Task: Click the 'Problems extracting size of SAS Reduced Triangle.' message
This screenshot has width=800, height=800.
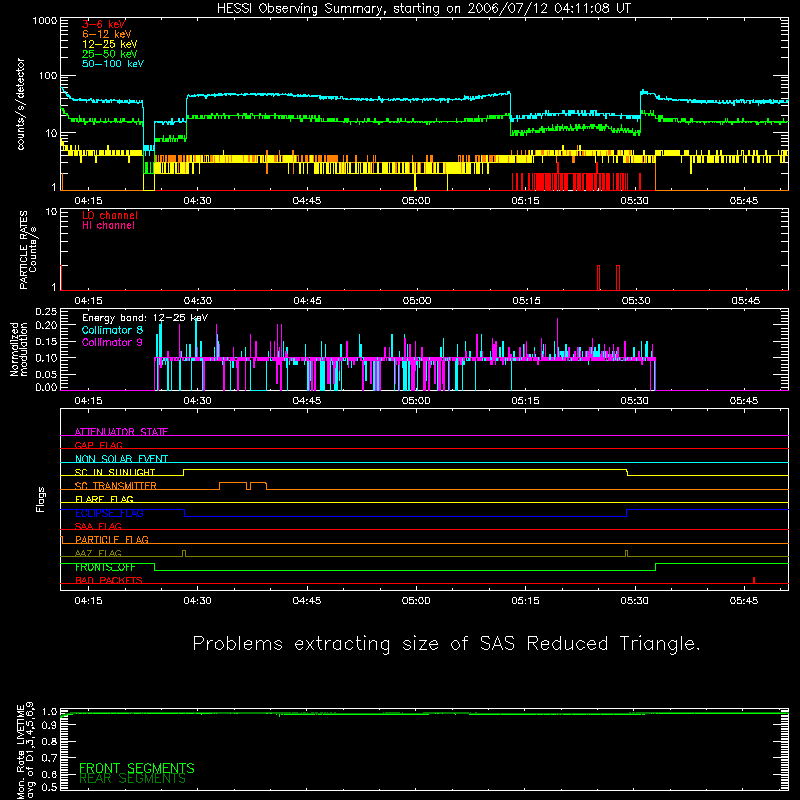Action: click(x=446, y=644)
